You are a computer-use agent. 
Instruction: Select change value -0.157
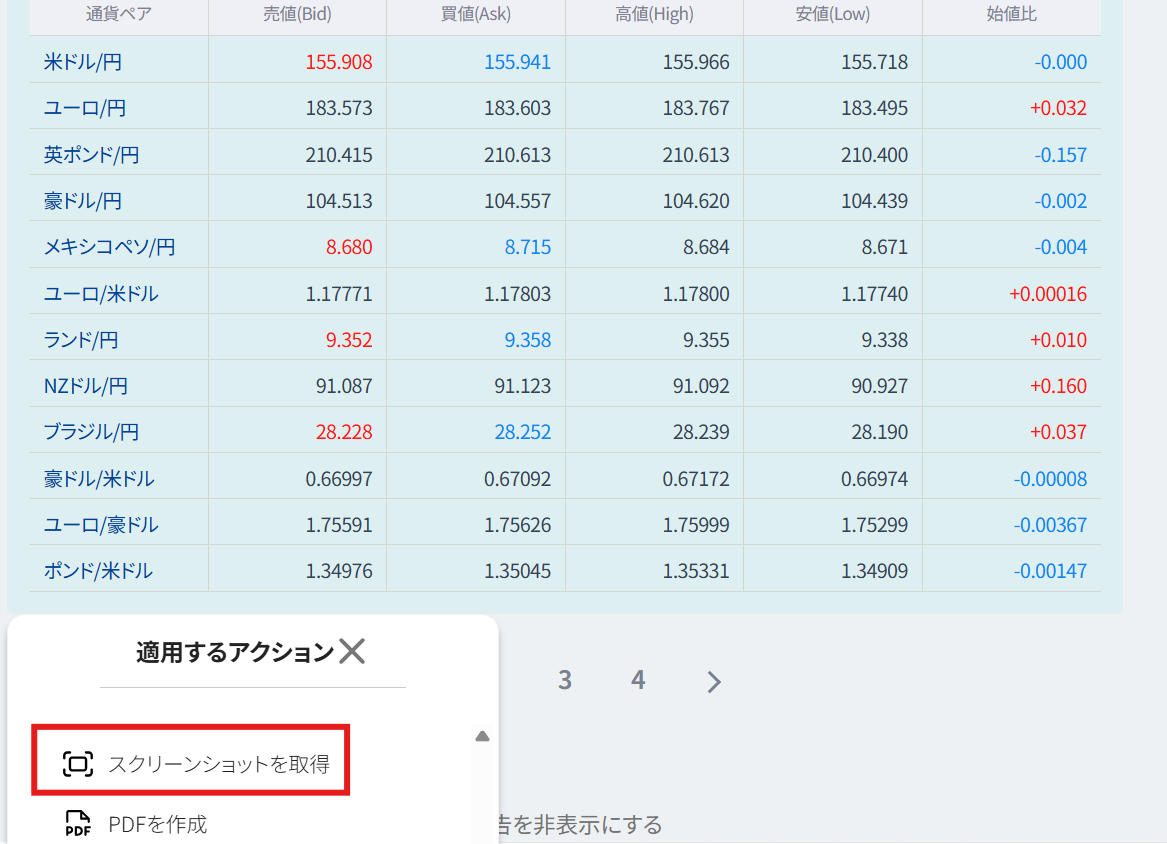[1061, 155]
